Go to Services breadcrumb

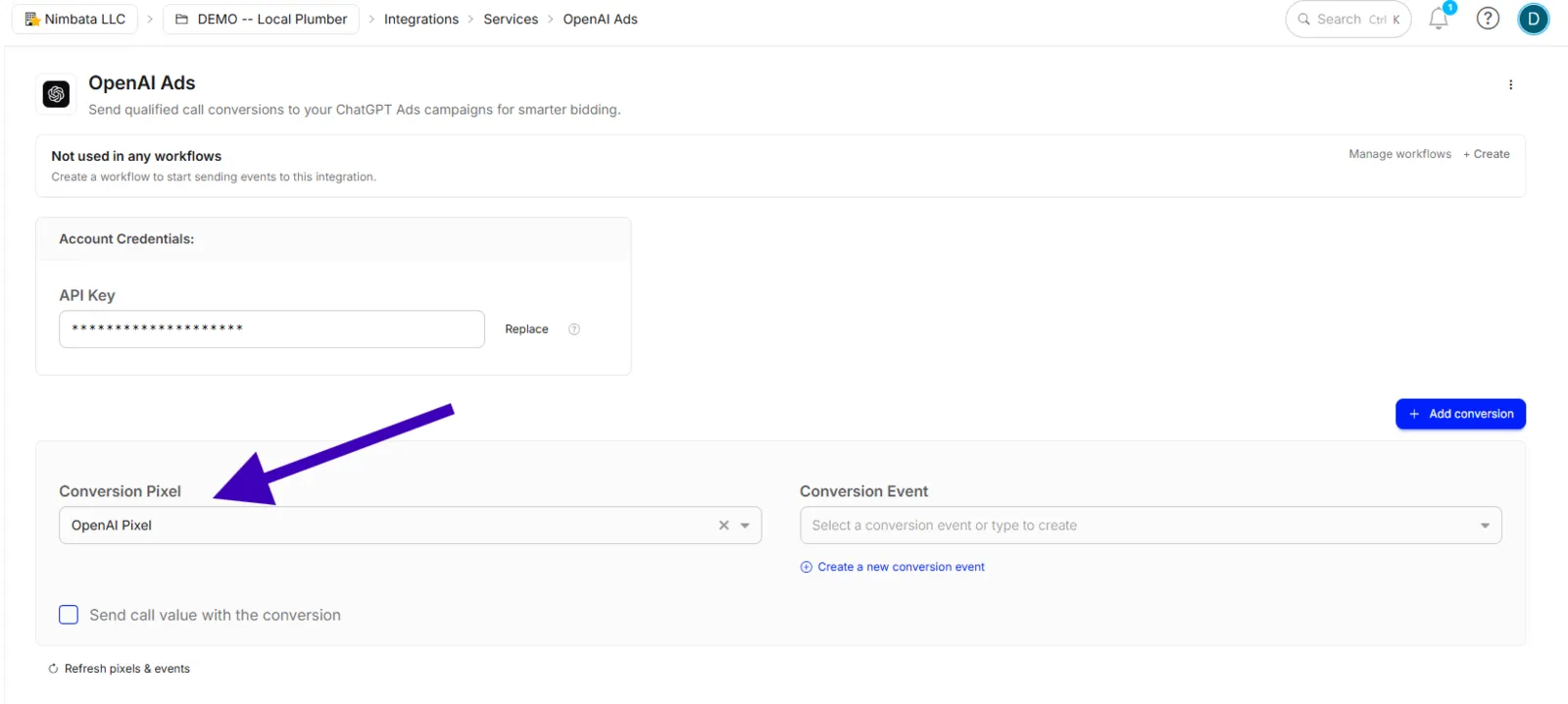click(511, 19)
